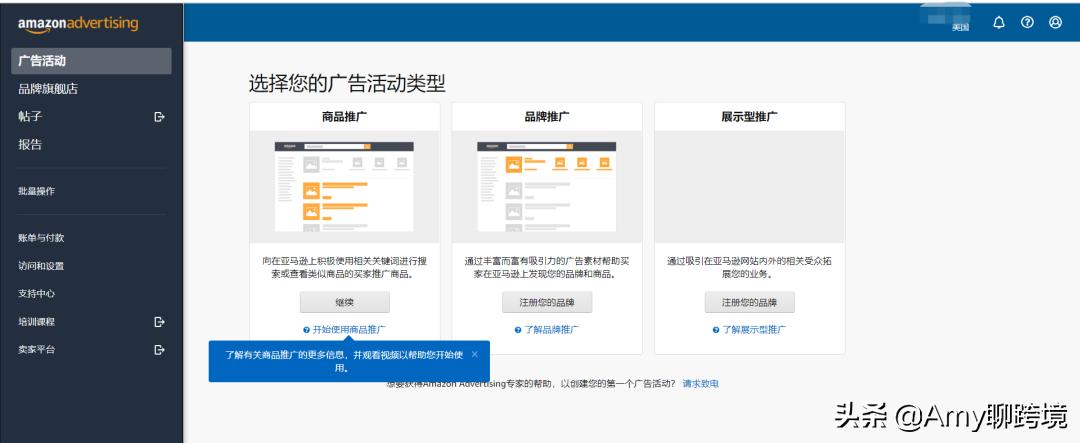Viewport: 1080px width, 443px height.
Task: Click help icon beside 开始使用商品推广
Action: click(307, 330)
